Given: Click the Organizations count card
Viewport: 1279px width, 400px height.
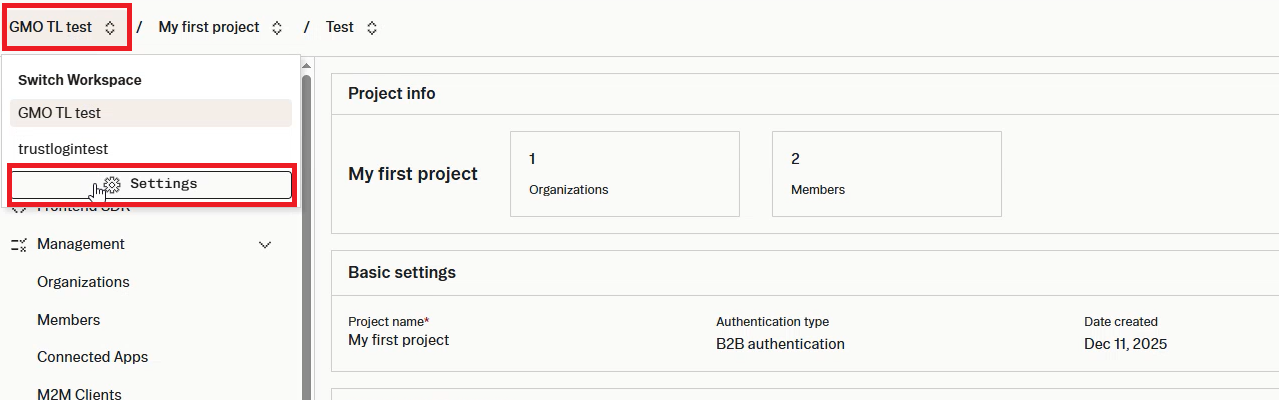Looking at the screenshot, I should 625,174.
